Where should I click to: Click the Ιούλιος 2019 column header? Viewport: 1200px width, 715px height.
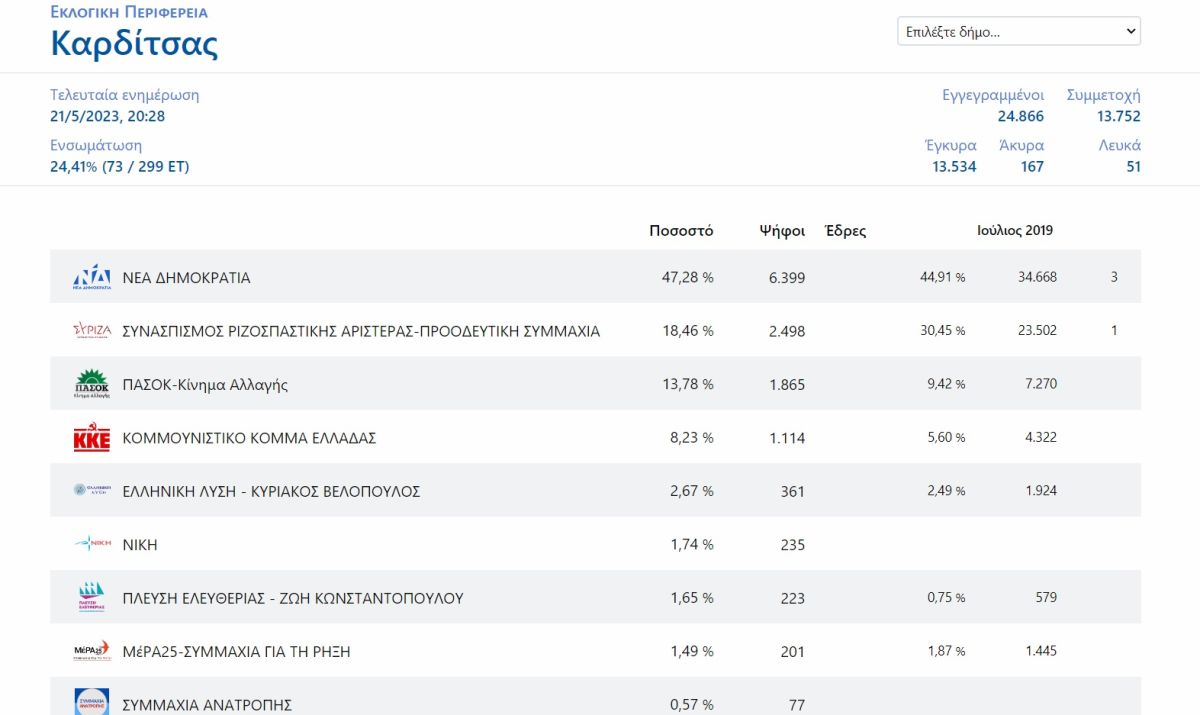(1015, 230)
